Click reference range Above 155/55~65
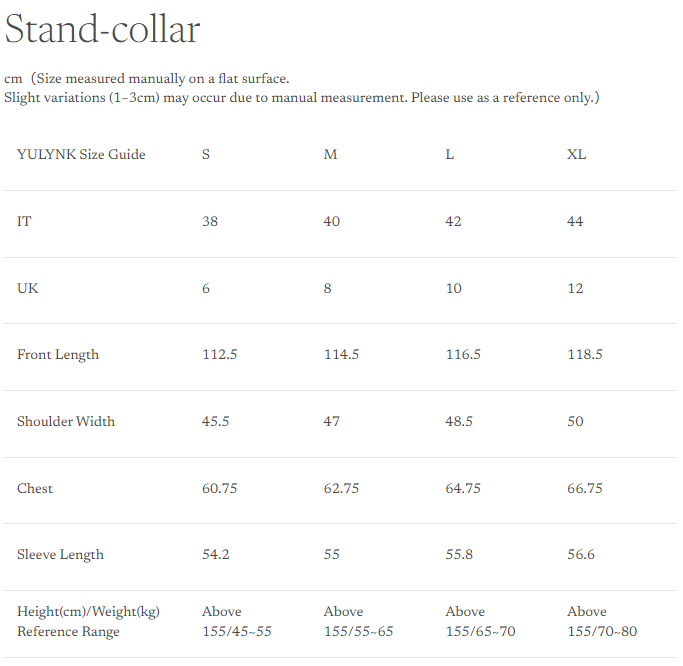The image size is (683, 666). point(359,621)
